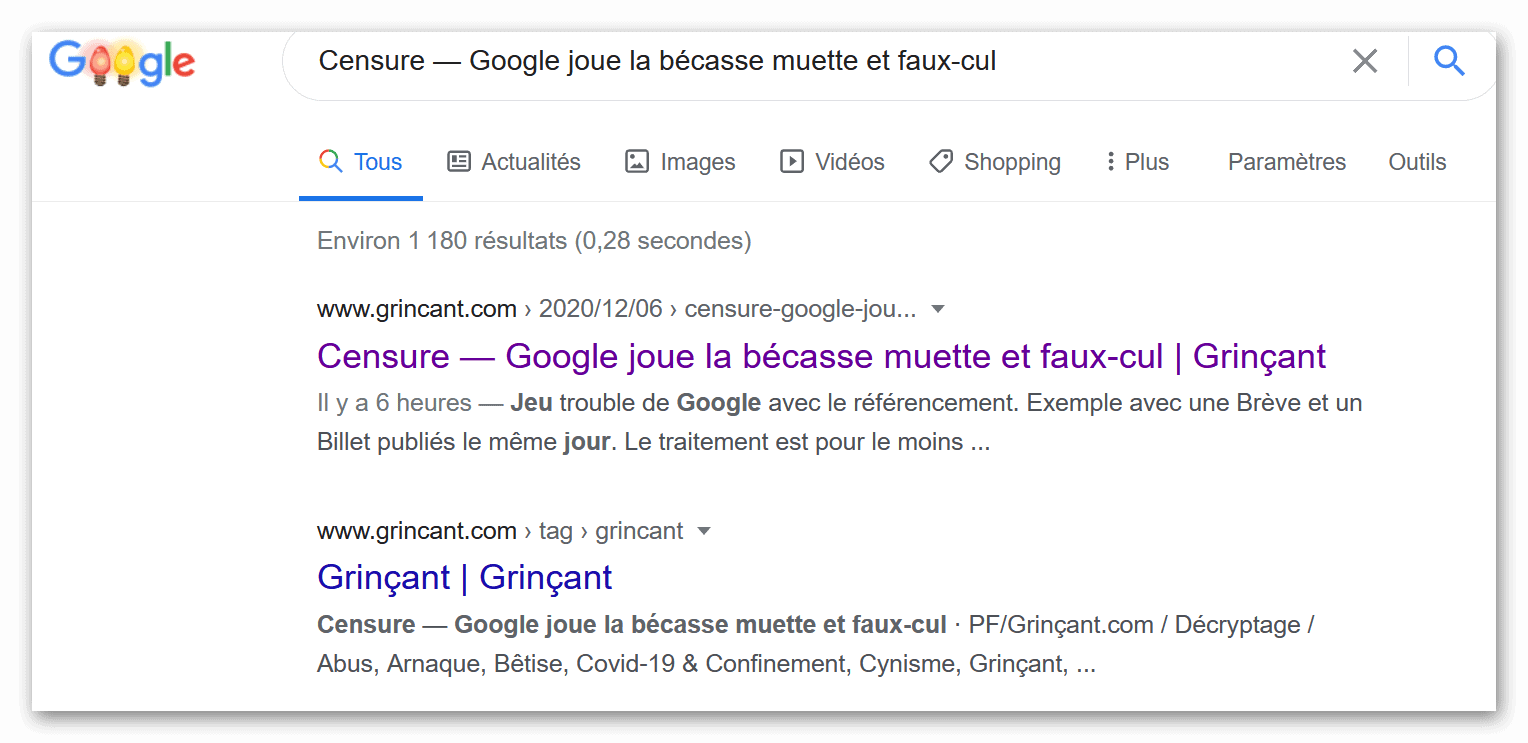Expand the Plus menu
The height and width of the screenshot is (743, 1528).
point(1138,162)
